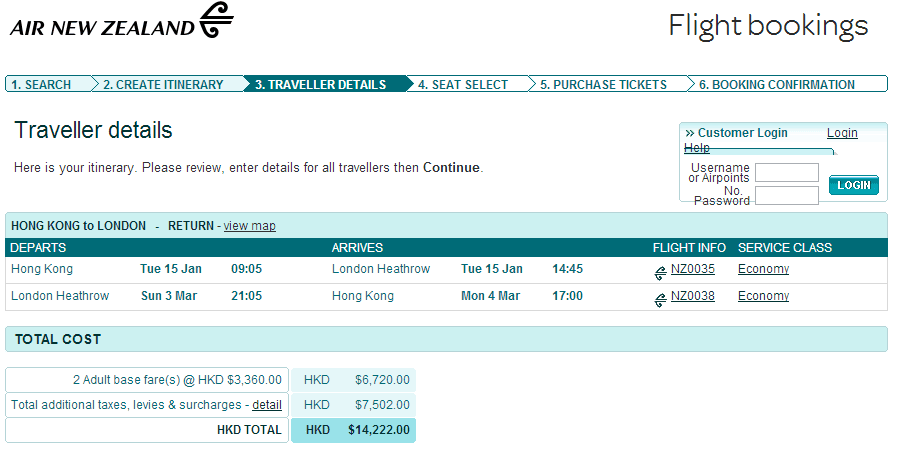The image size is (904, 451).
Task: Click Economy link for the outbound flight
Action: pos(763,269)
